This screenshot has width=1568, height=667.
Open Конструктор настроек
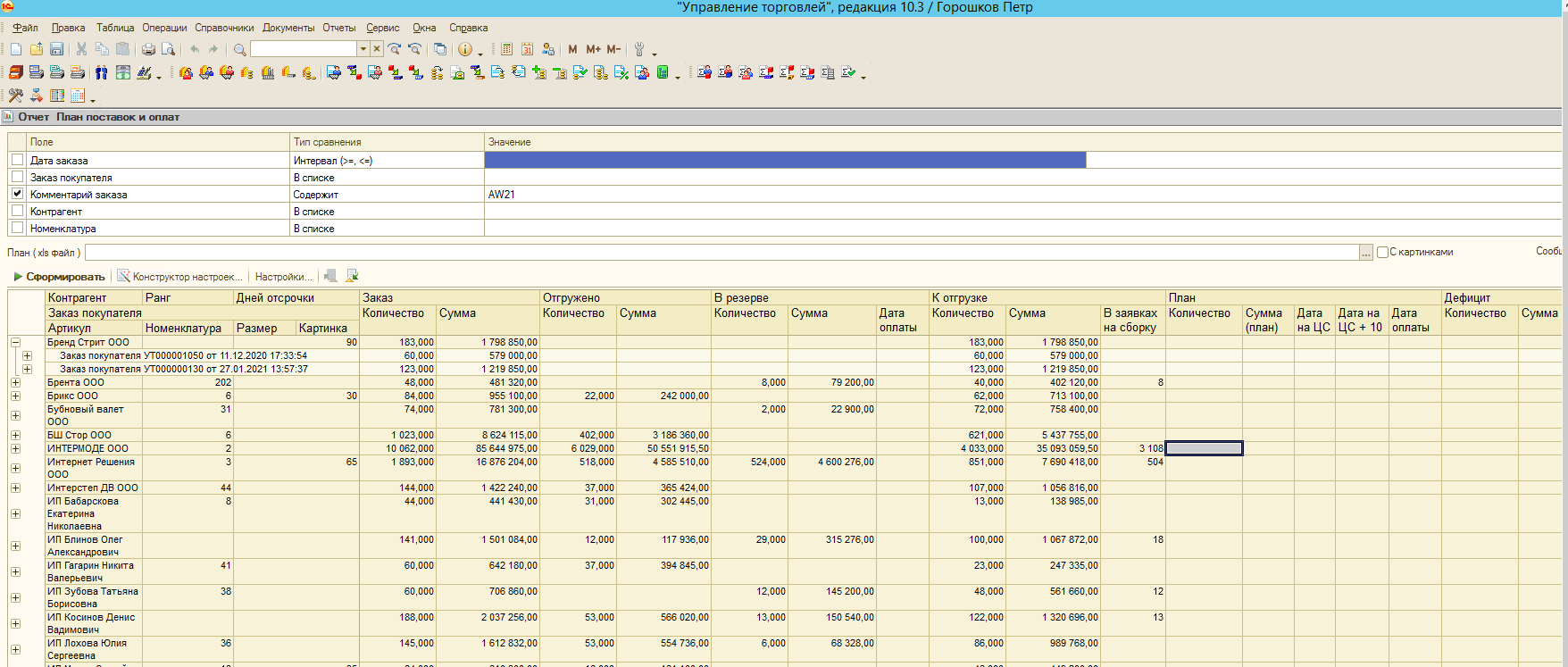181,277
